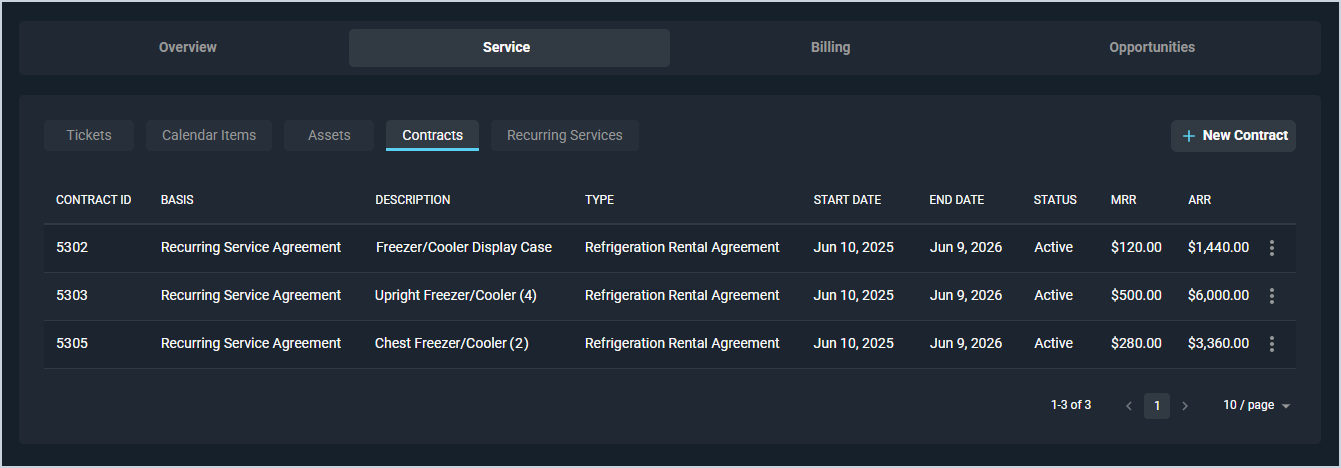Sort by the Start Date column header

click(847, 200)
